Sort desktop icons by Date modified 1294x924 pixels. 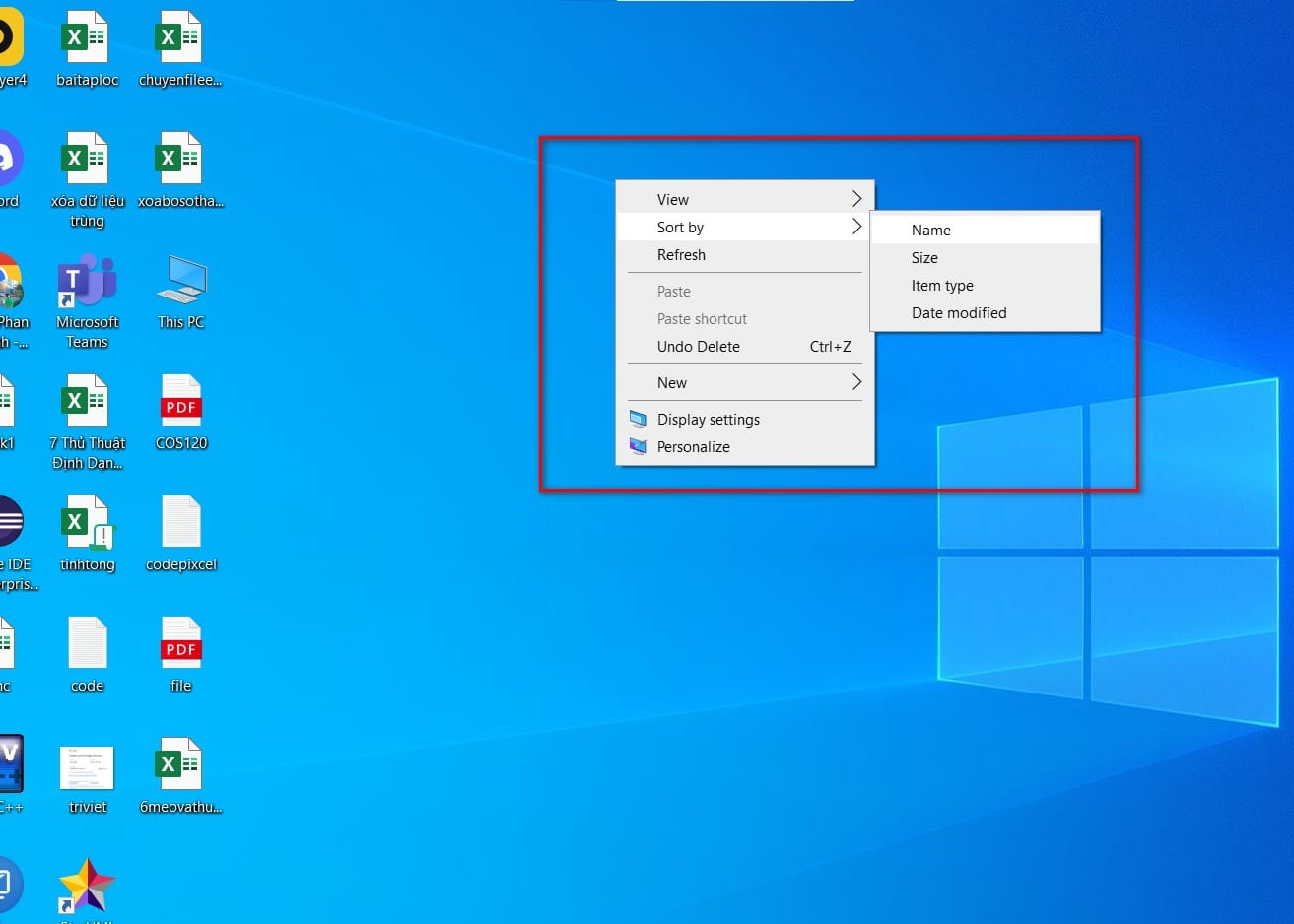pos(985,312)
